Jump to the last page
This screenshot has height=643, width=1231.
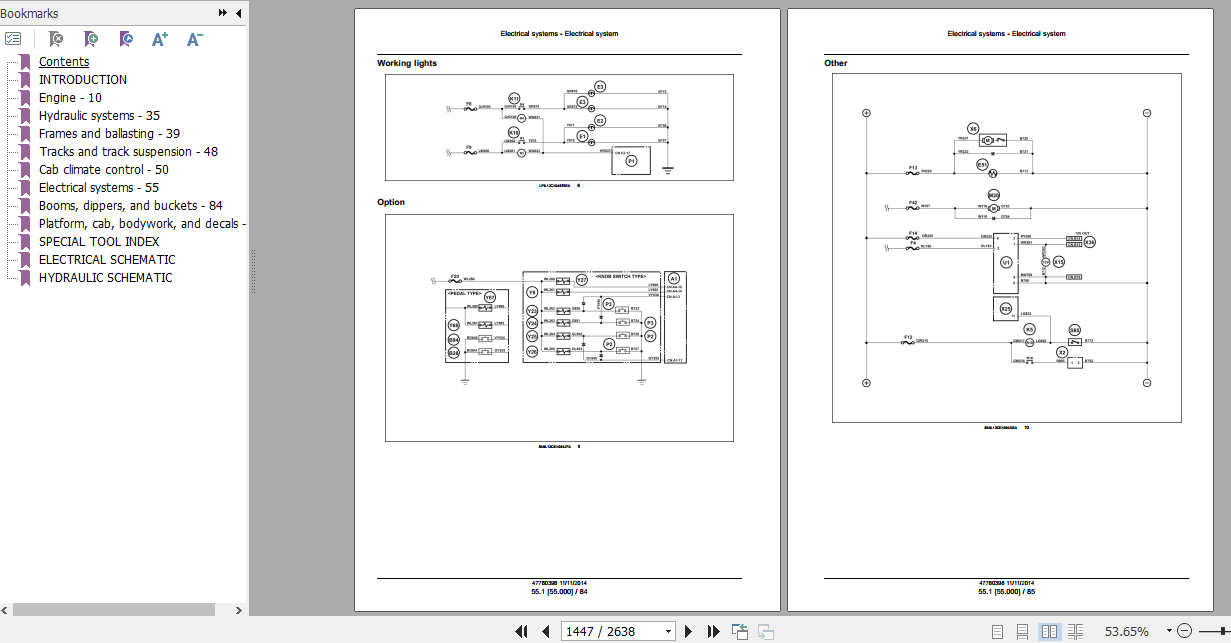click(x=713, y=631)
